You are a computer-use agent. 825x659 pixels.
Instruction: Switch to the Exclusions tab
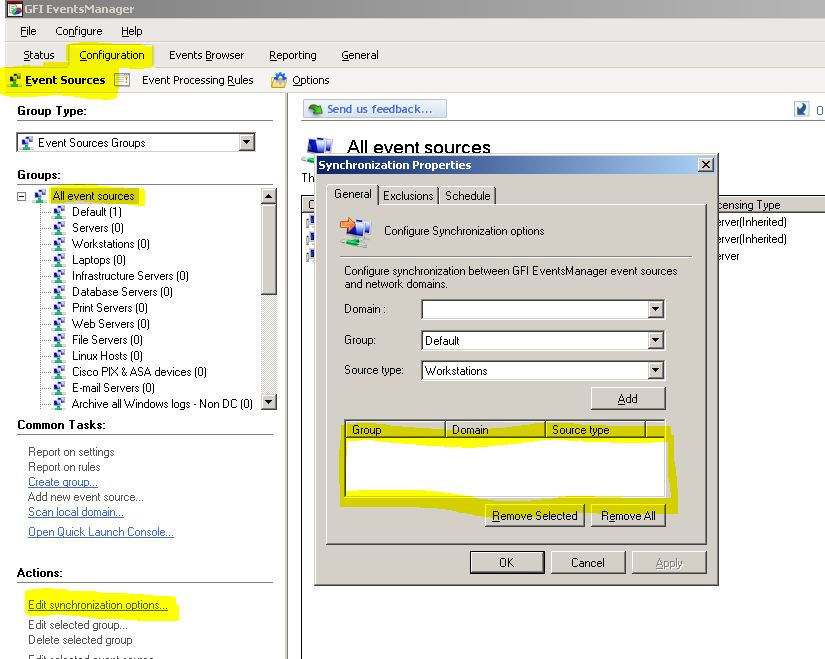(408, 196)
